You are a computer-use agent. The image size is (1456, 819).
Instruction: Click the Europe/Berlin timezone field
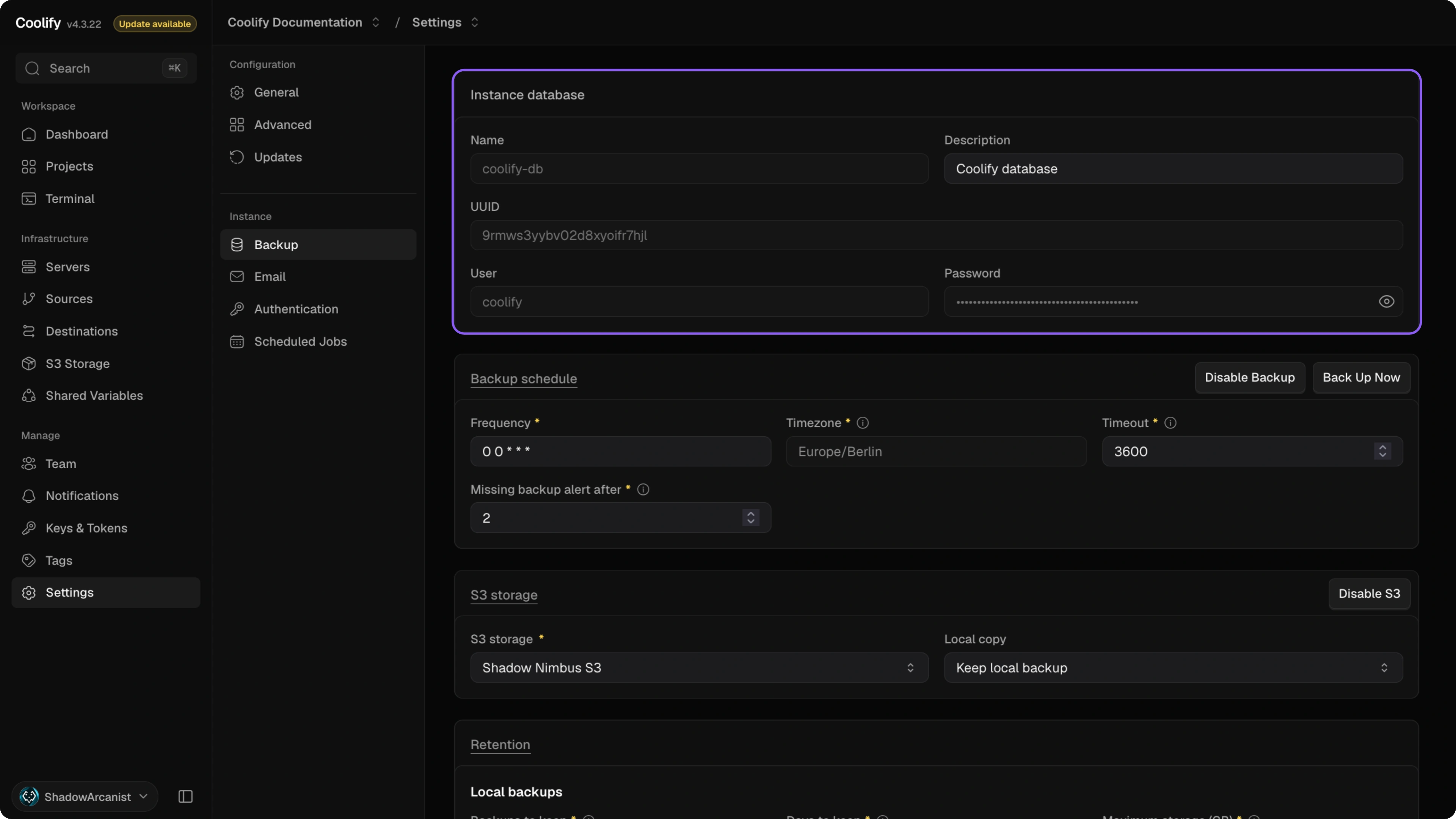click(936, 451)
